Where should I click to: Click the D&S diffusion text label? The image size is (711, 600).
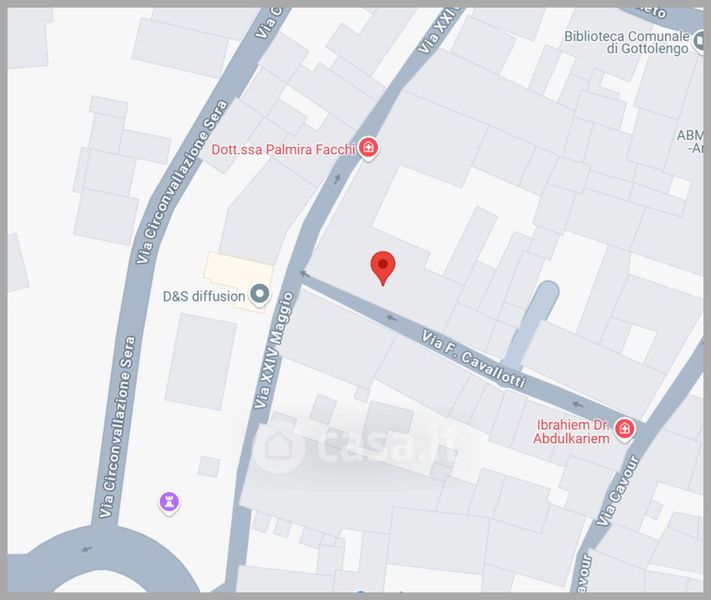204,296
